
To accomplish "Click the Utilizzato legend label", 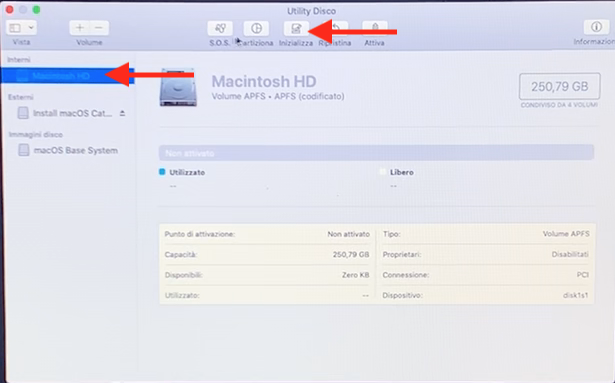I will (x=187, y=172).
